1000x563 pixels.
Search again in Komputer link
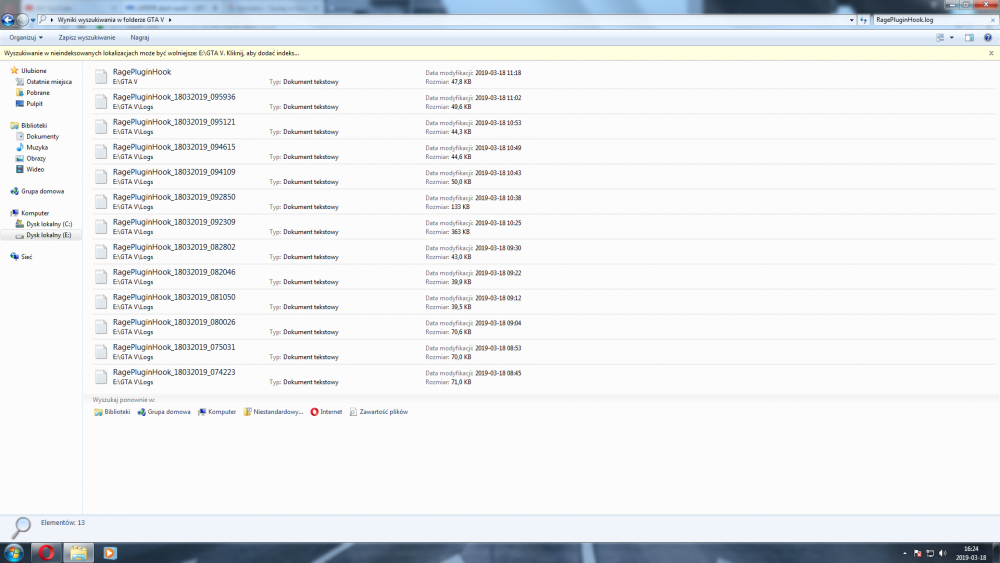[x=217, y=412]
